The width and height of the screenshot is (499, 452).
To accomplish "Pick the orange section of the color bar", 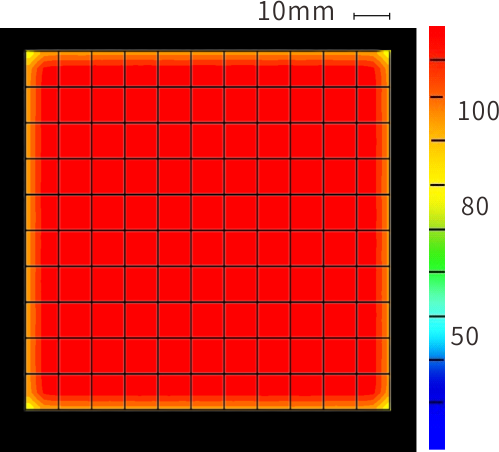I will tap(437, 118).
